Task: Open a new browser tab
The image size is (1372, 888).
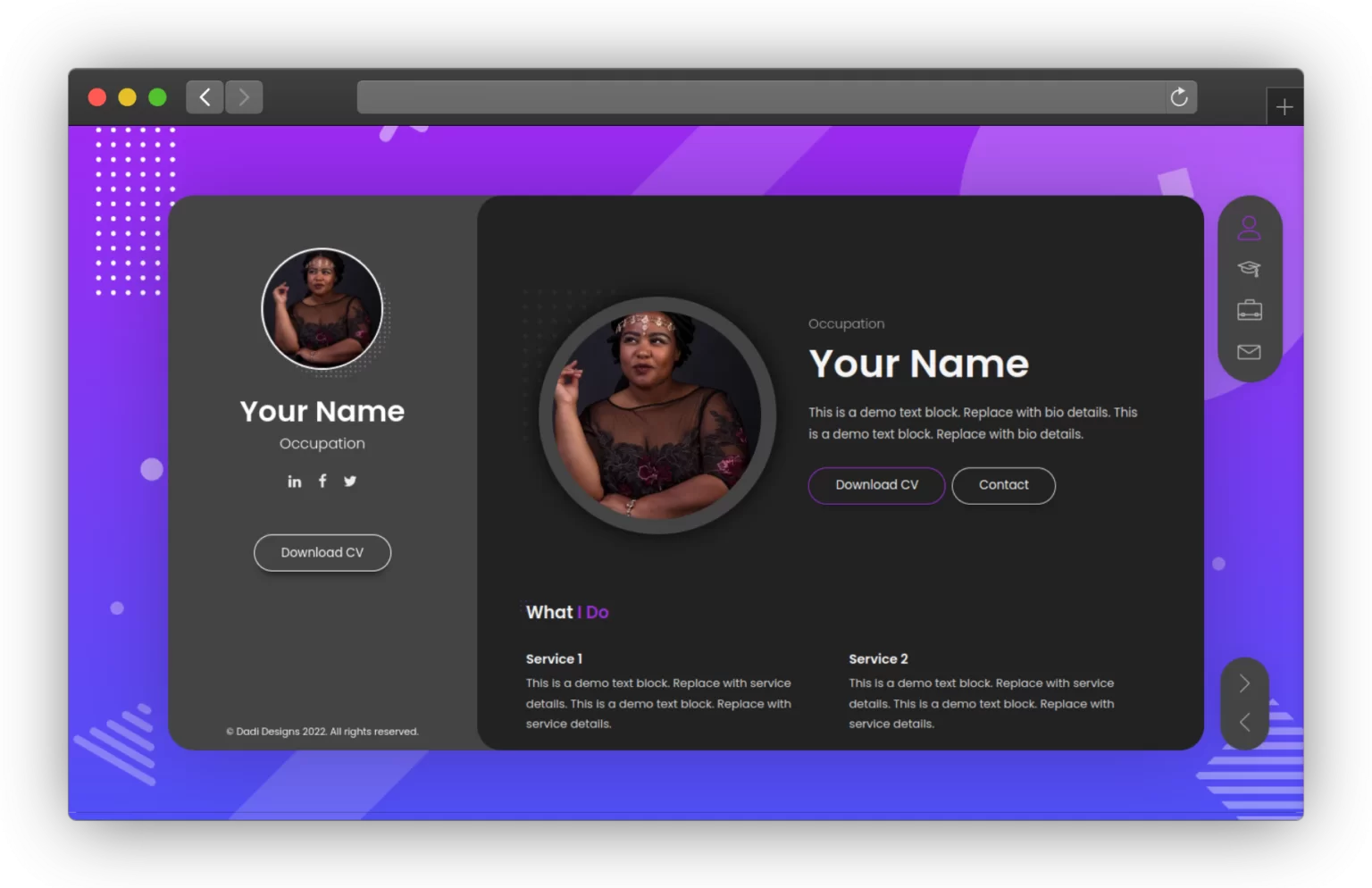Action: (1284, 105)
